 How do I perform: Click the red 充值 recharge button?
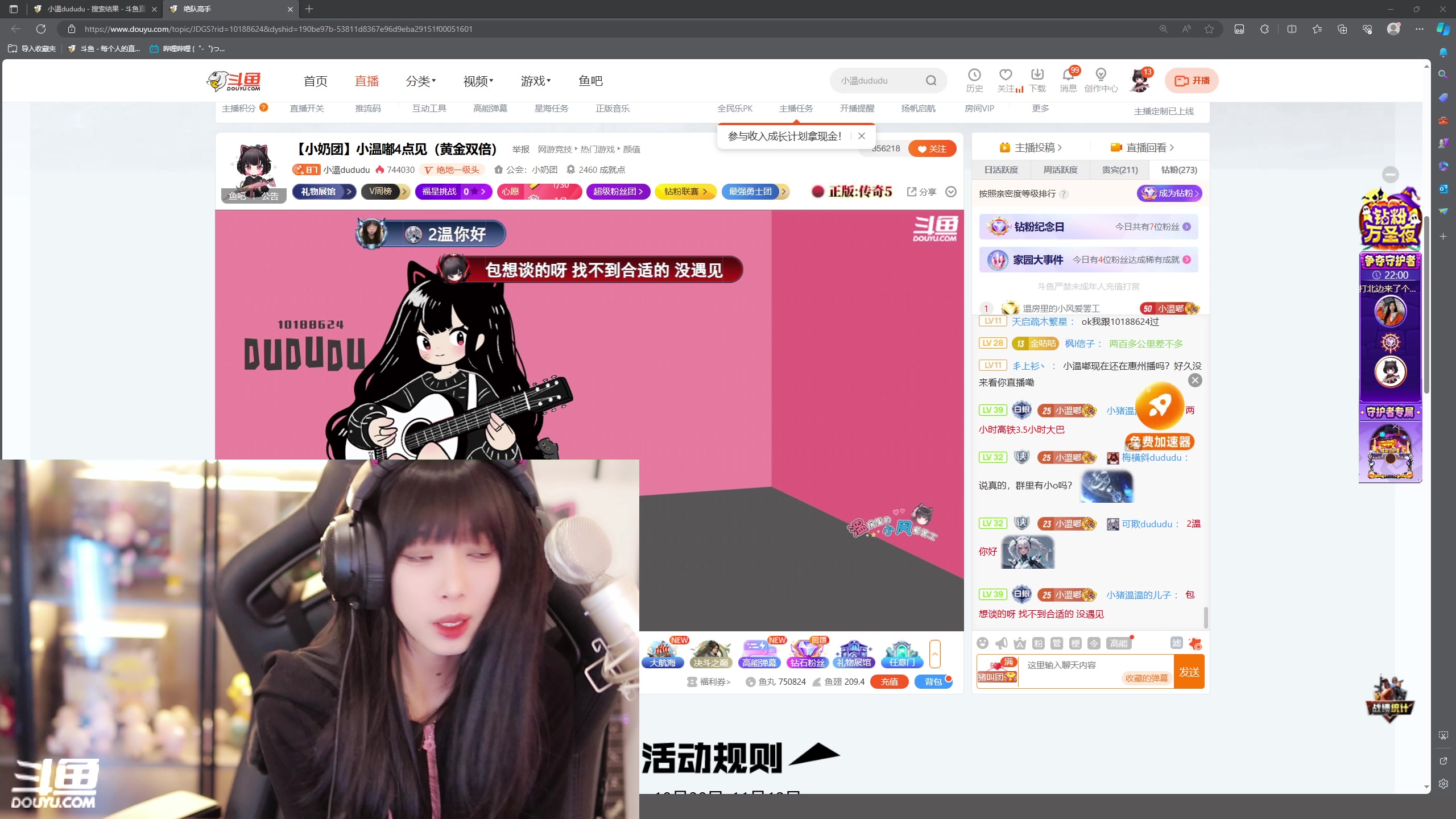pos(889,681)
